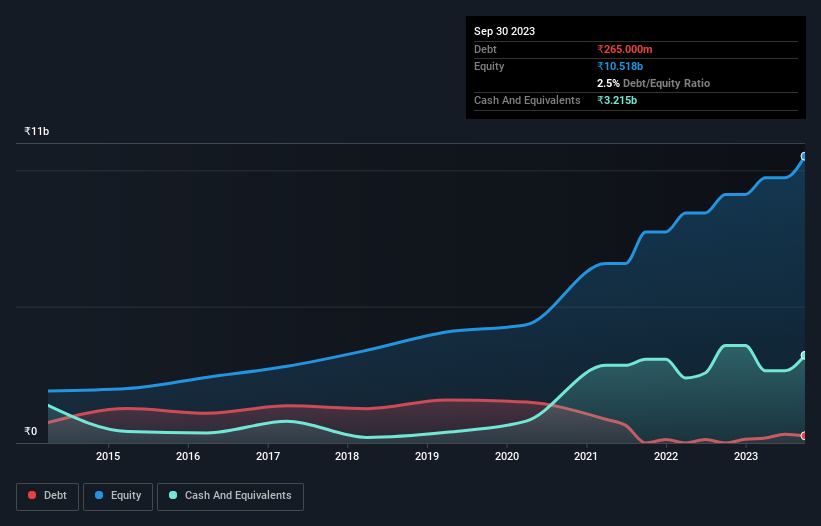821x526 pixels.
Task: Toggle Cash And Equivalents legend button
Action: [230, 496]
